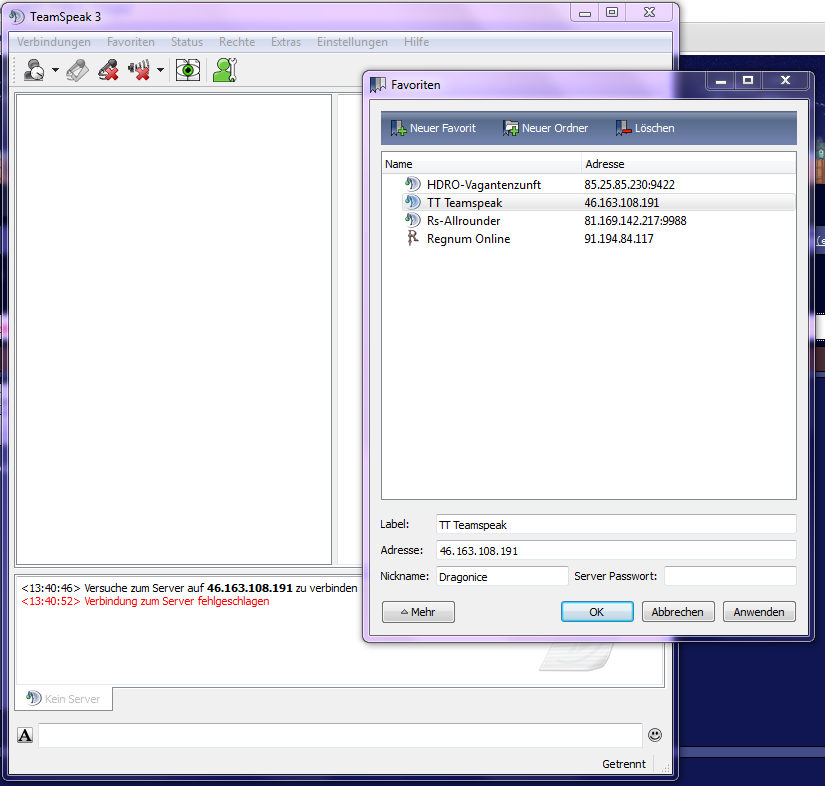Screen dimensions: 825x786
Task: Open the mute speakers dropdown arrow
Action: 160,71
